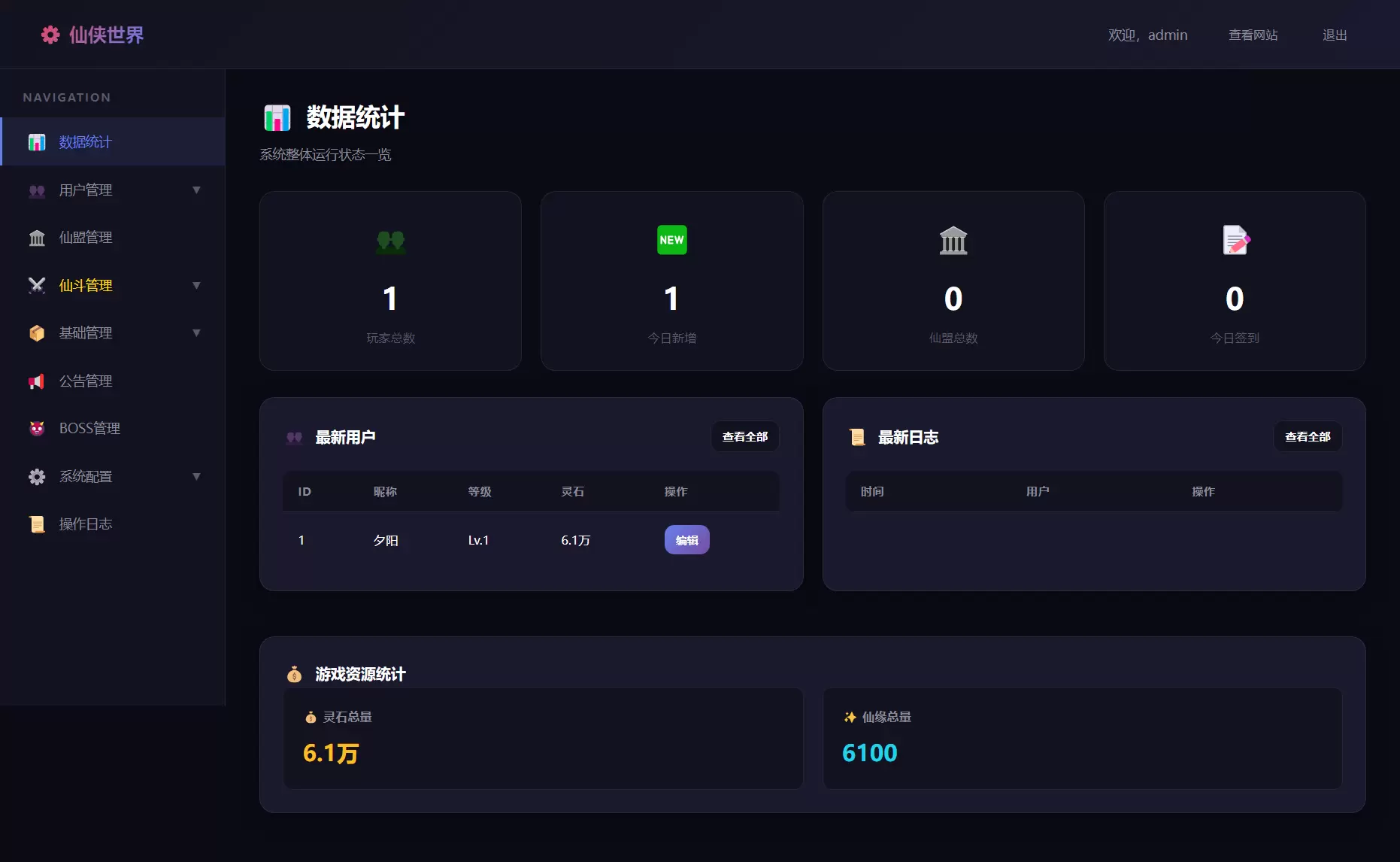Expand the 用户管理 submenu arrow
Viewport: 1400px width, 862px height.
(196, 190)
